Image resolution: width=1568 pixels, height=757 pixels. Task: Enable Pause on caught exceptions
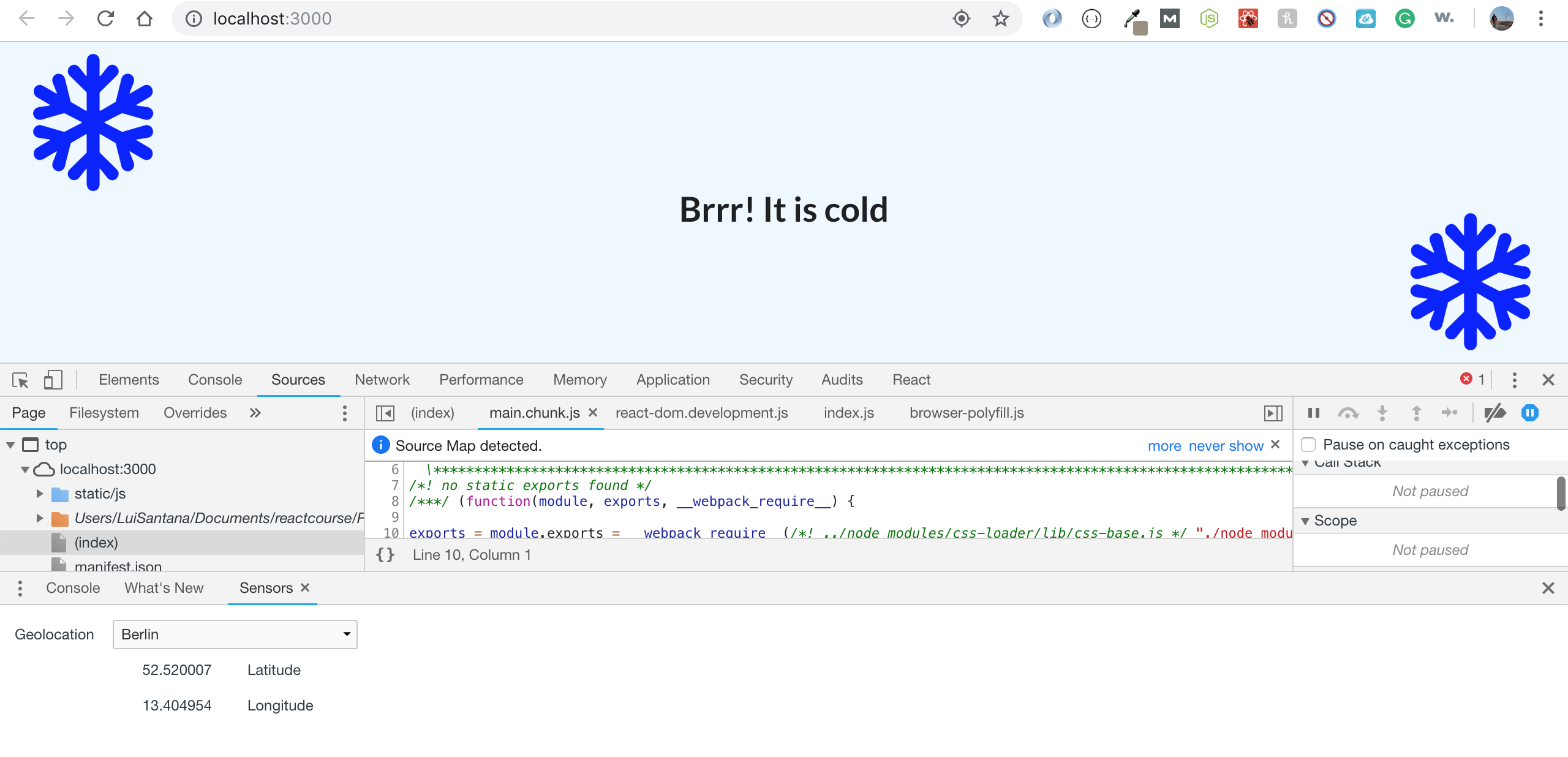click(1310, 444)
